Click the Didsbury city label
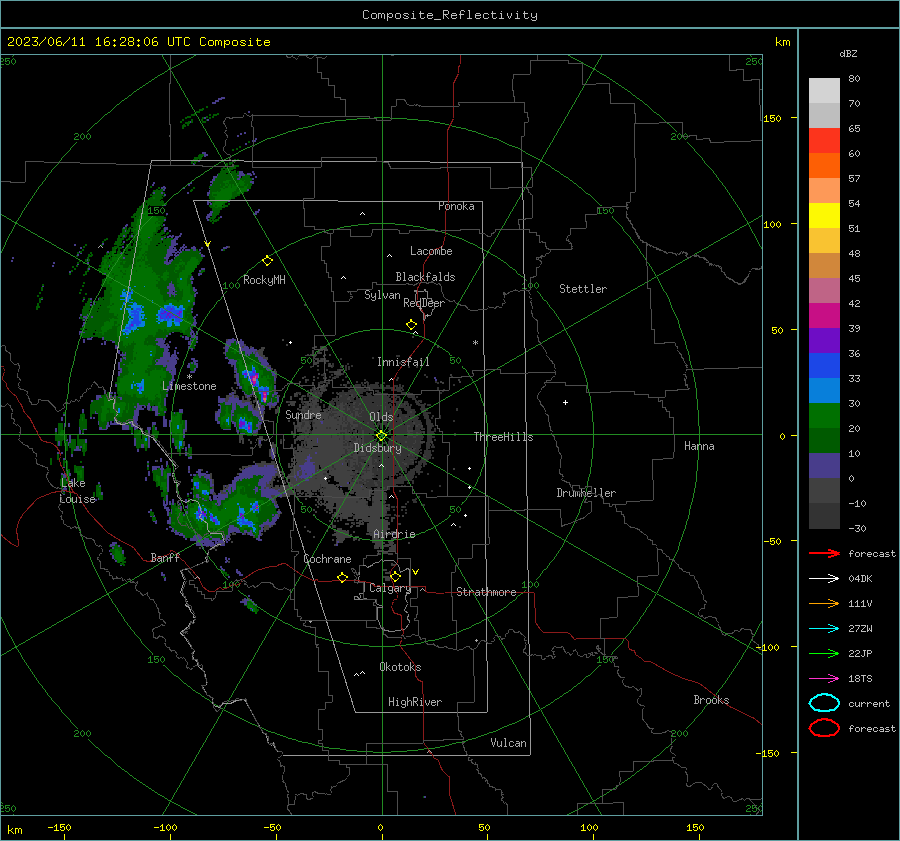Image resolution: width=900 pixels, height=841 pixels. 378,448
